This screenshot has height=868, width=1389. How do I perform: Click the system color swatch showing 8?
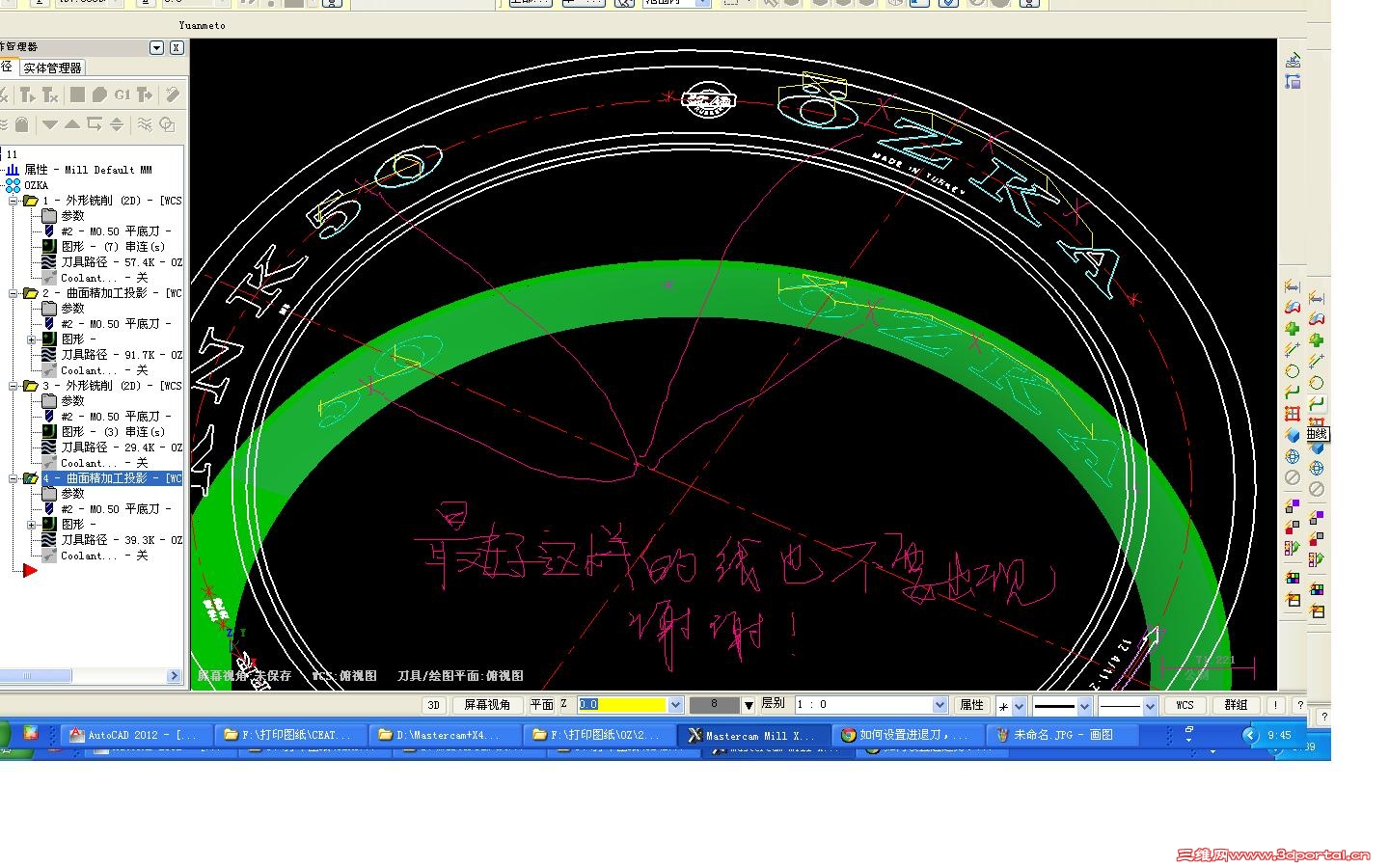tap(715, 705)
